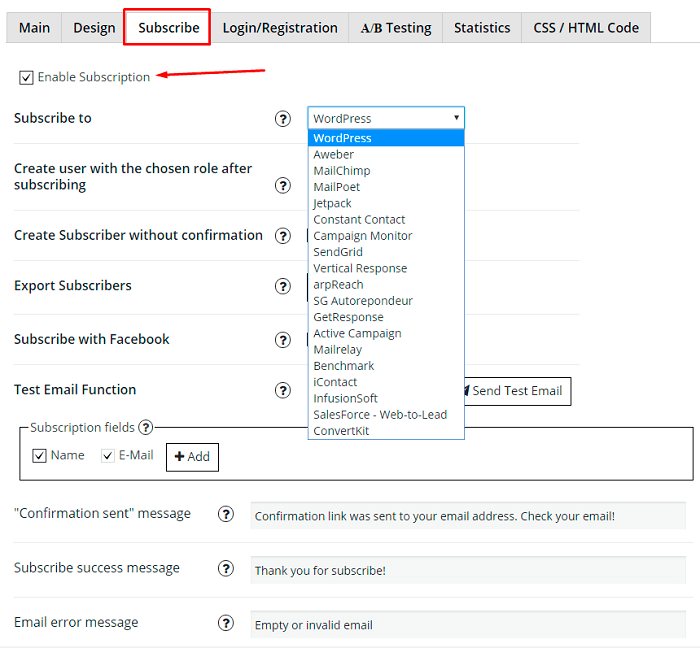Open help for Subscribe to setting

tap(283, 119)
